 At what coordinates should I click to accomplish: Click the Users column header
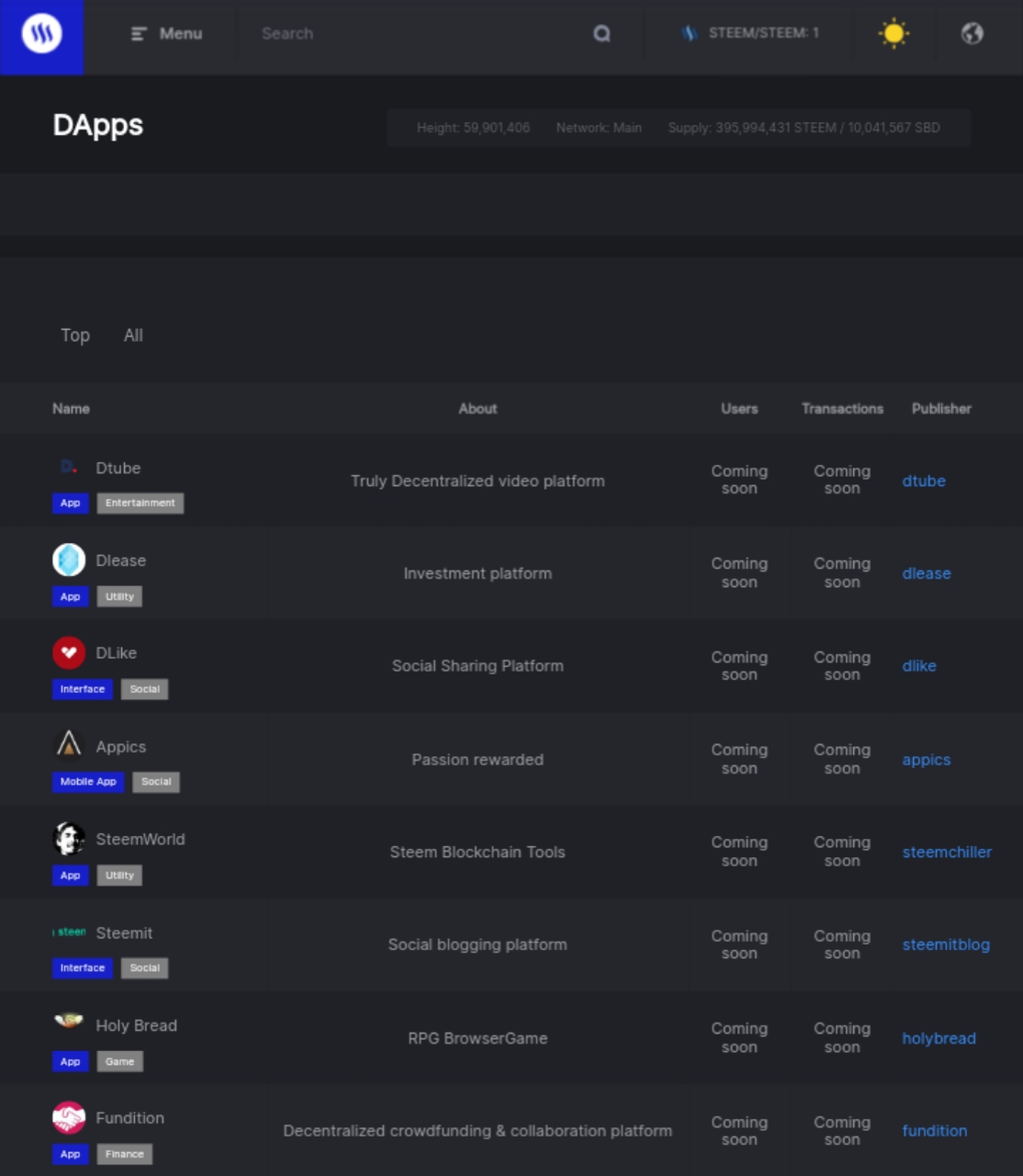[x=739, y=409]
